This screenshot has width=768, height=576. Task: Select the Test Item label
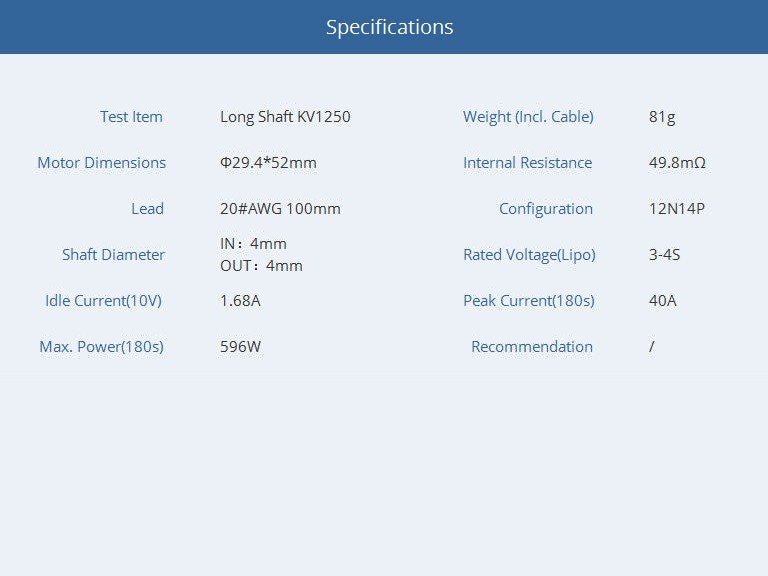click(131, 117)
